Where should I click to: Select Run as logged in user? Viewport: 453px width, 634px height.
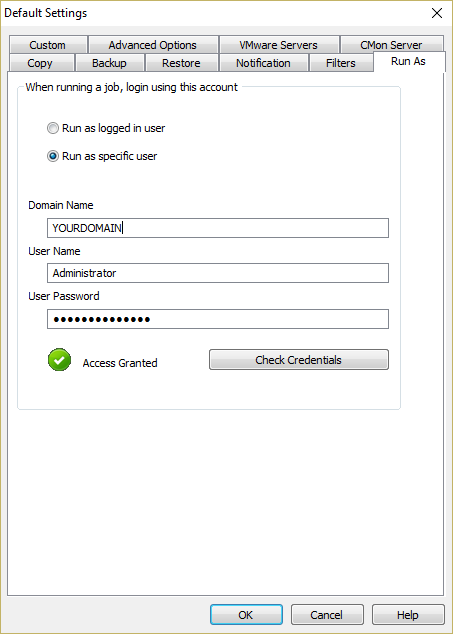click(x=53, y=129)
